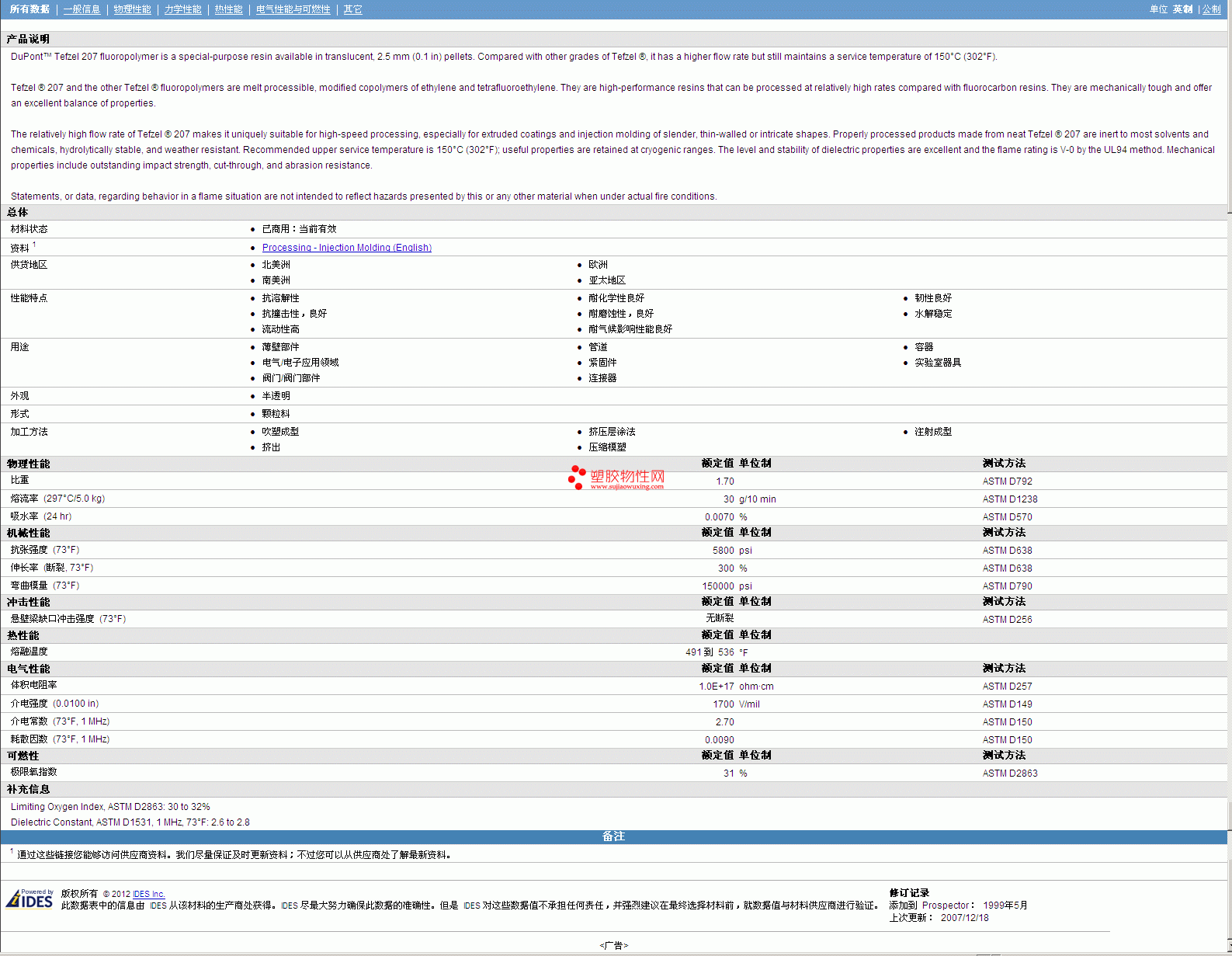Open the IDES Inc. copyright link
Viewport: 1232px width, 956px height.
click(x=148, y=894)
